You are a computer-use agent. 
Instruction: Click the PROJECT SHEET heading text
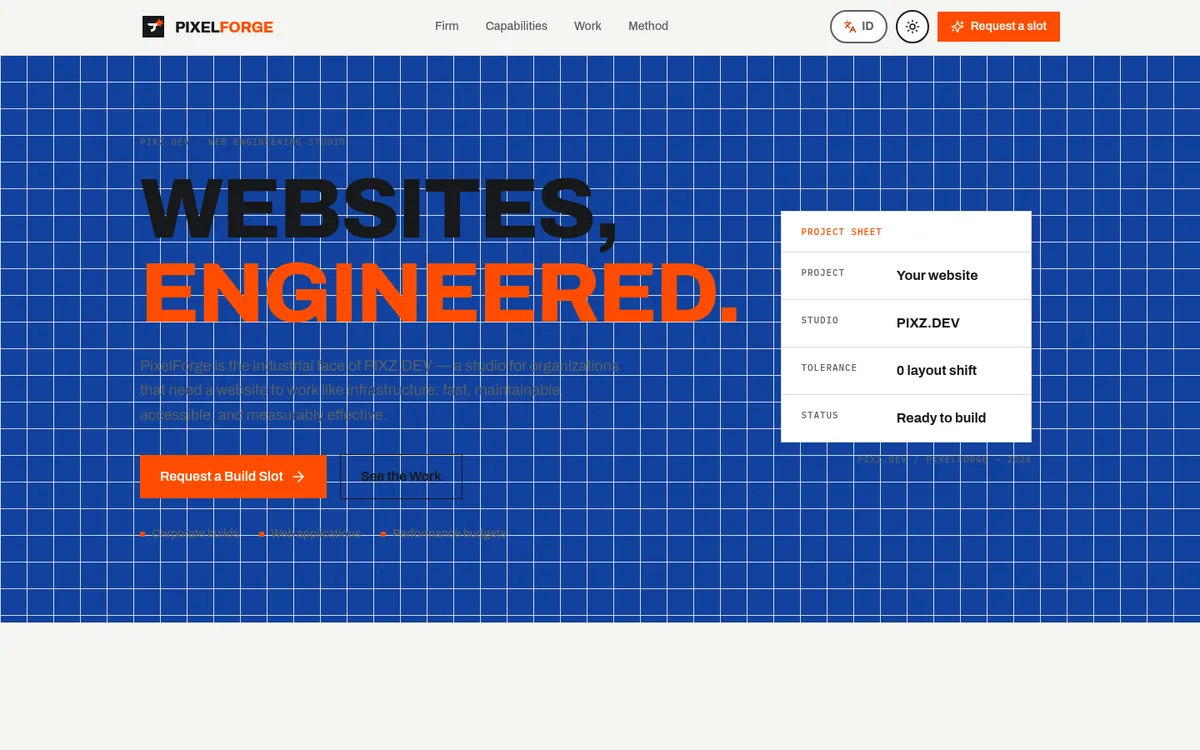coord(841,232)
